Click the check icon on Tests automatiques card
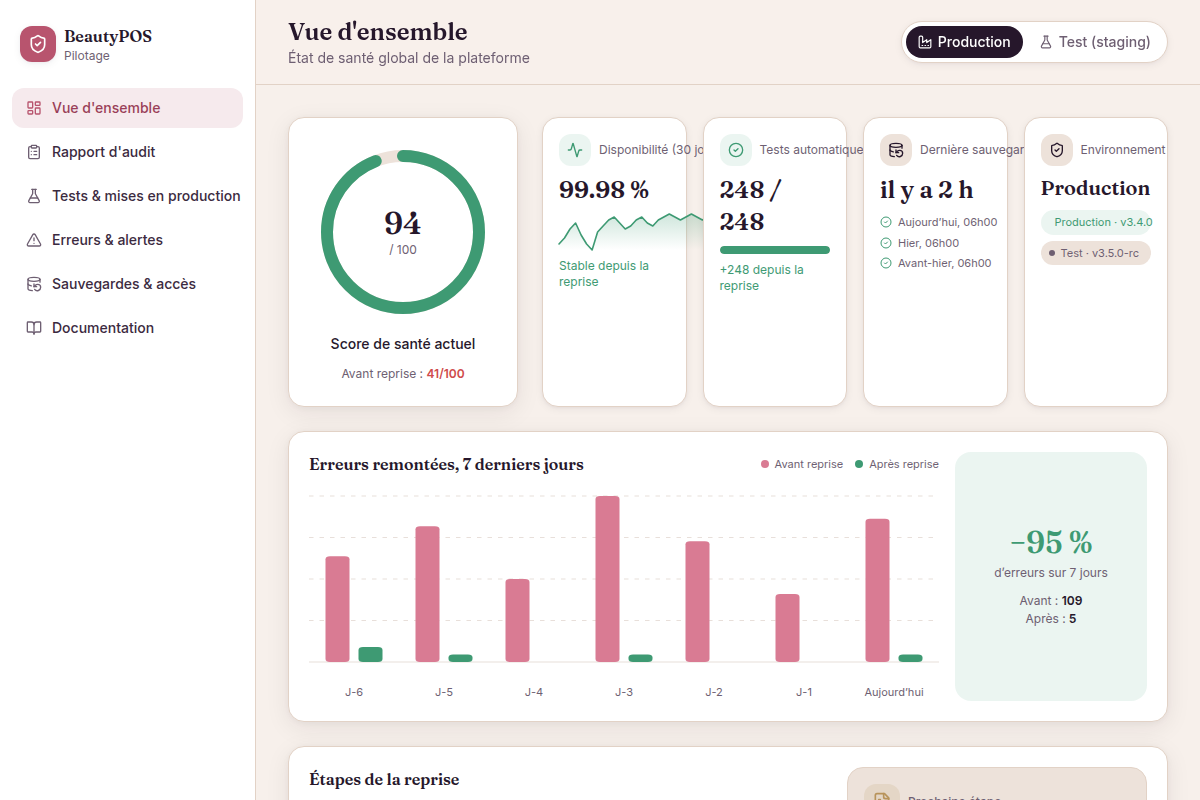Image resolution: width=1200 pixels, height=800 pixels. [736, 150]
